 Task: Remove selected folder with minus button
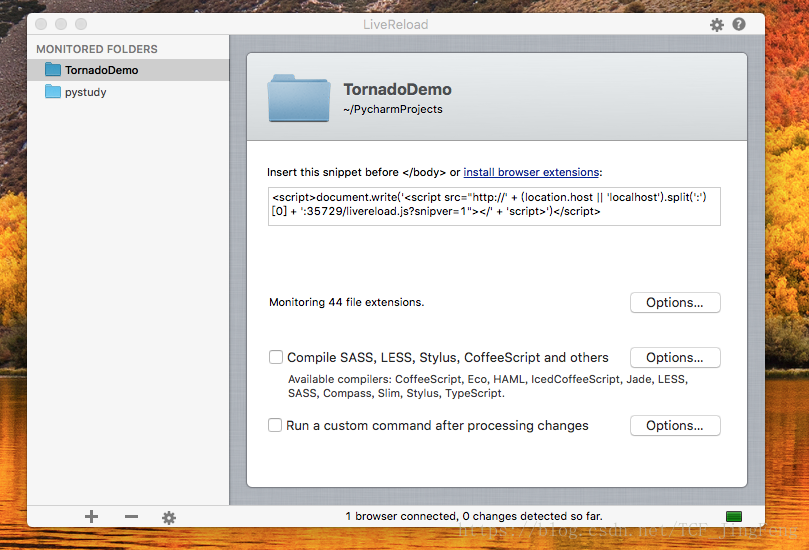131,516
